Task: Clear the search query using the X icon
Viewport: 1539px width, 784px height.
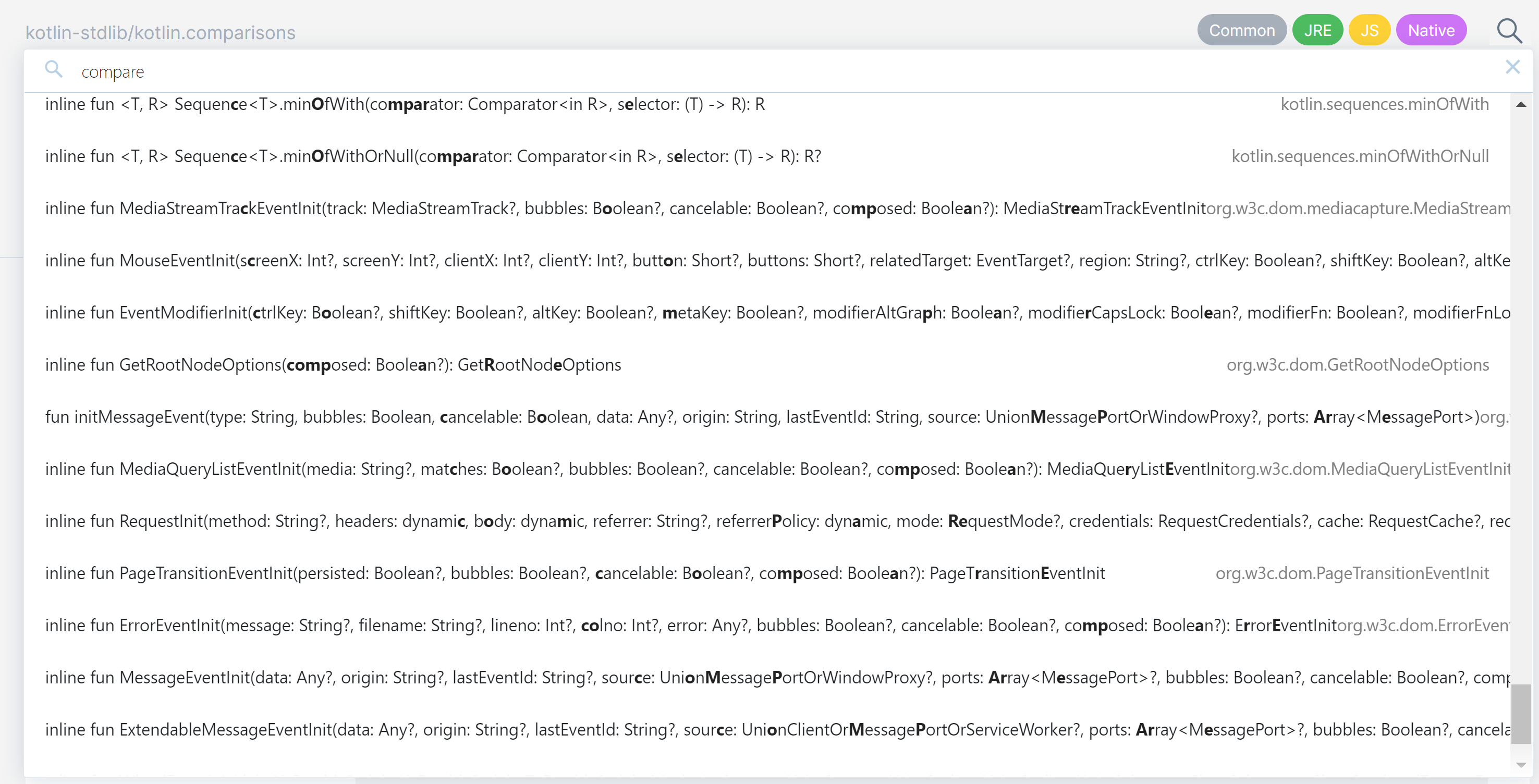Action: pos(1513,67)
